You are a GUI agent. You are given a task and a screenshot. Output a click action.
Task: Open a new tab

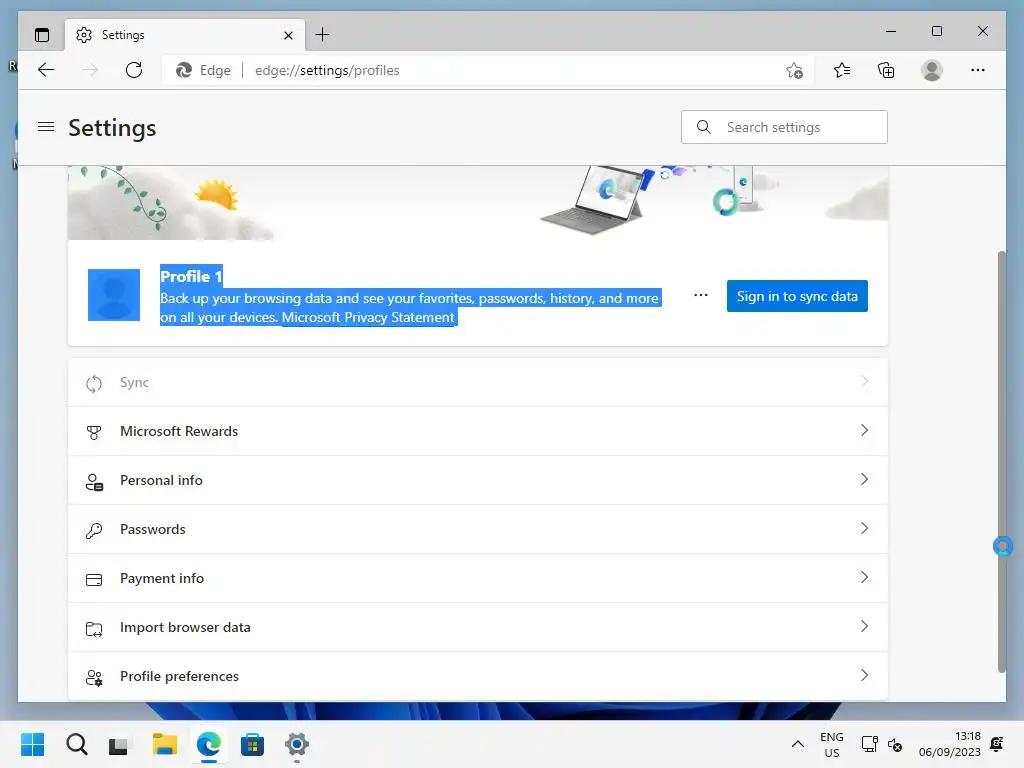click(x=323, y=35)
